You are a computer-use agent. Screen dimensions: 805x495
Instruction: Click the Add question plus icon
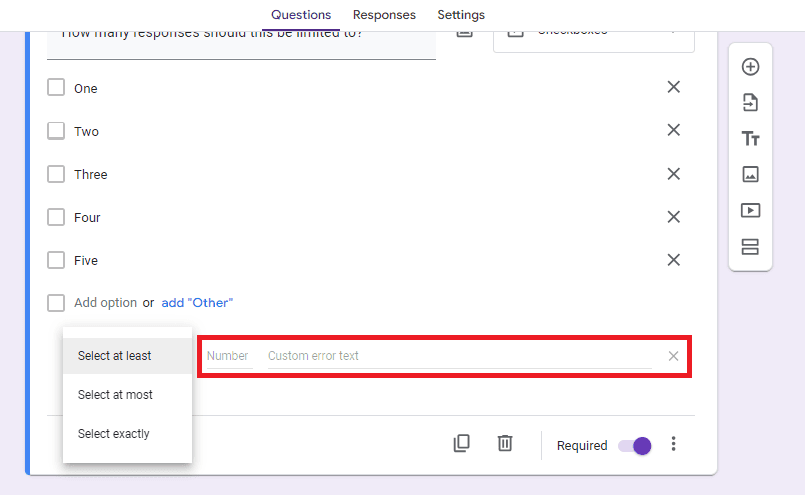point(750,67)
